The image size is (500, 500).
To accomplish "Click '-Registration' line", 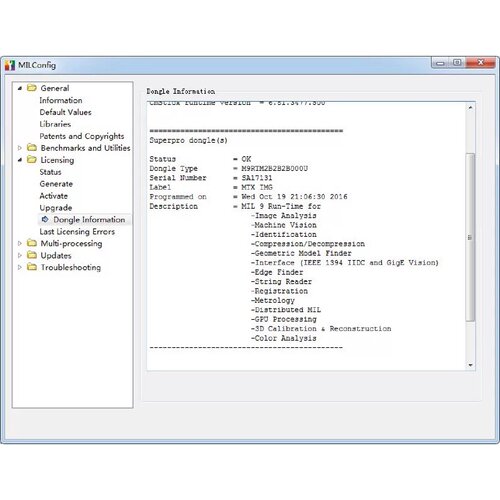I will tap(279, 291).
